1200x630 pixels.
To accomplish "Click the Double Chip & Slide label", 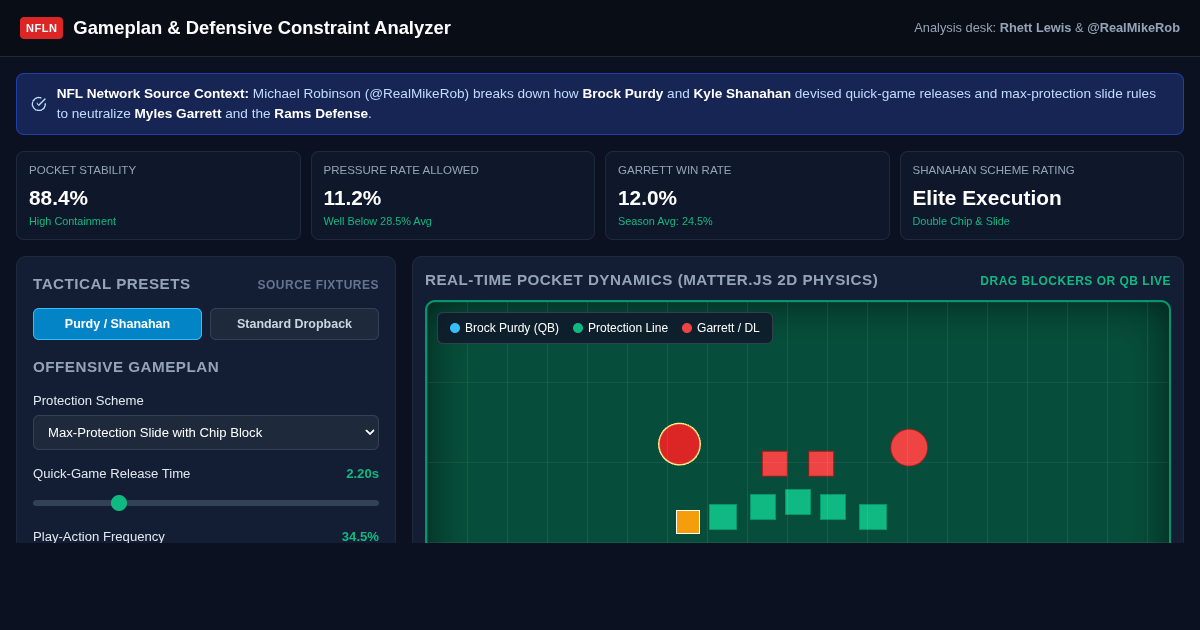I will point(961,221).
